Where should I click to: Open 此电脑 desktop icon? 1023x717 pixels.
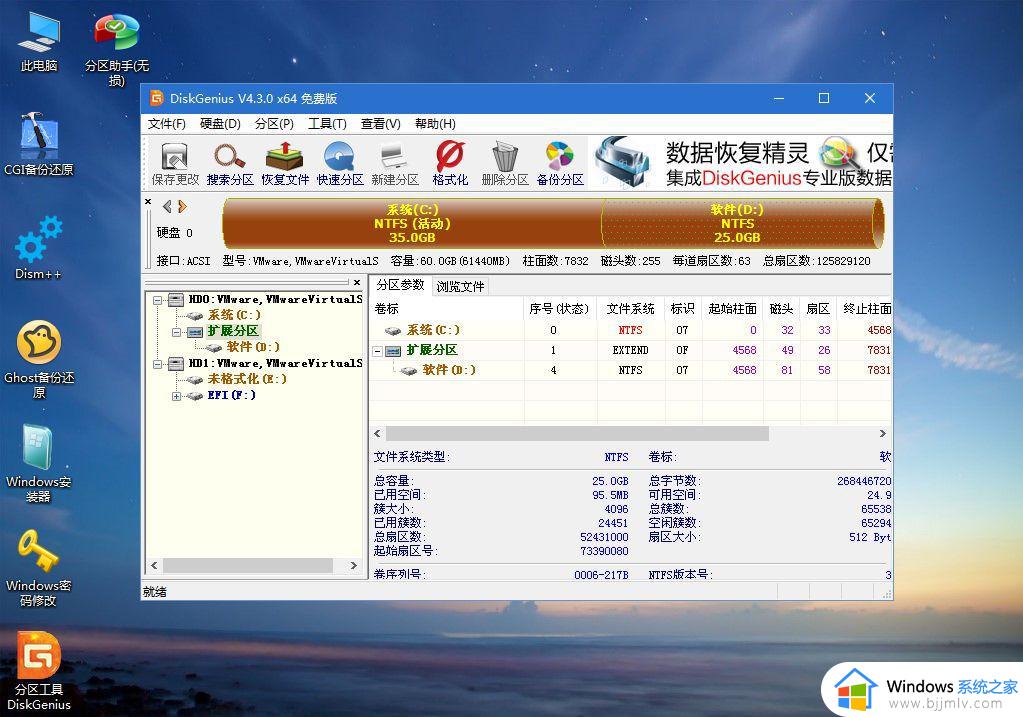click(x=38, y=41)
